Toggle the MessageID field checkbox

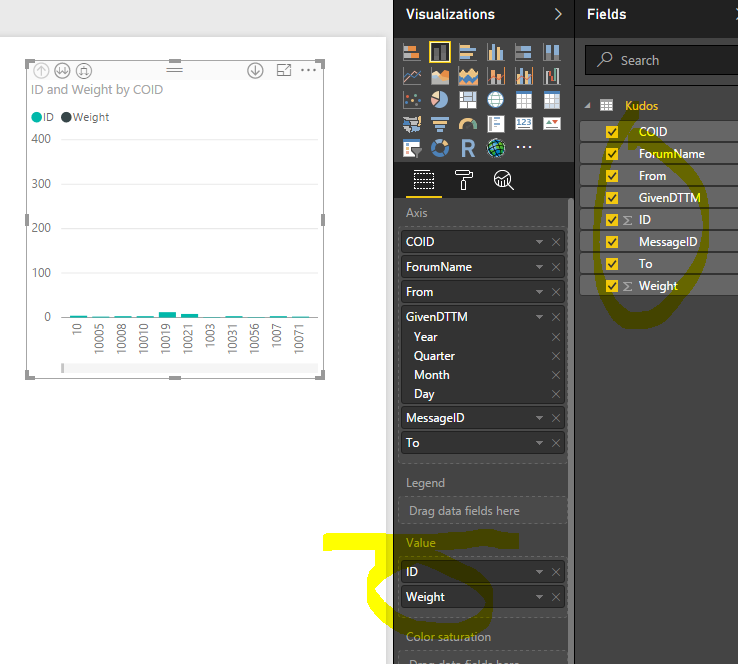point(611,242)
